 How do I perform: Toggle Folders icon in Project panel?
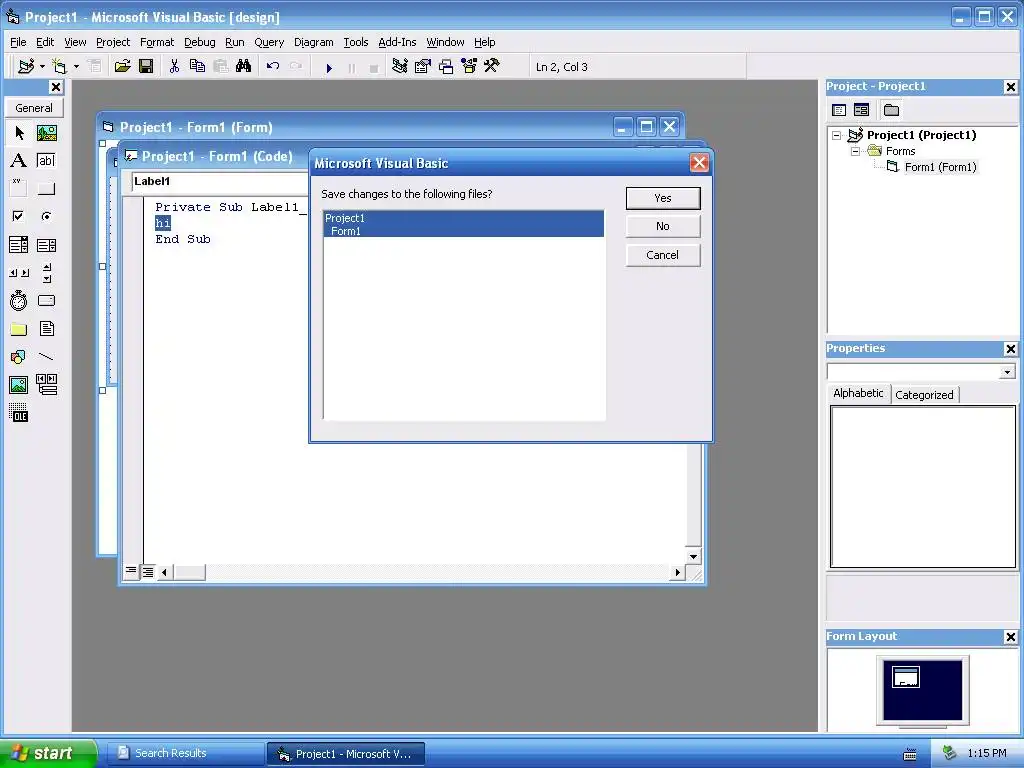891,110
